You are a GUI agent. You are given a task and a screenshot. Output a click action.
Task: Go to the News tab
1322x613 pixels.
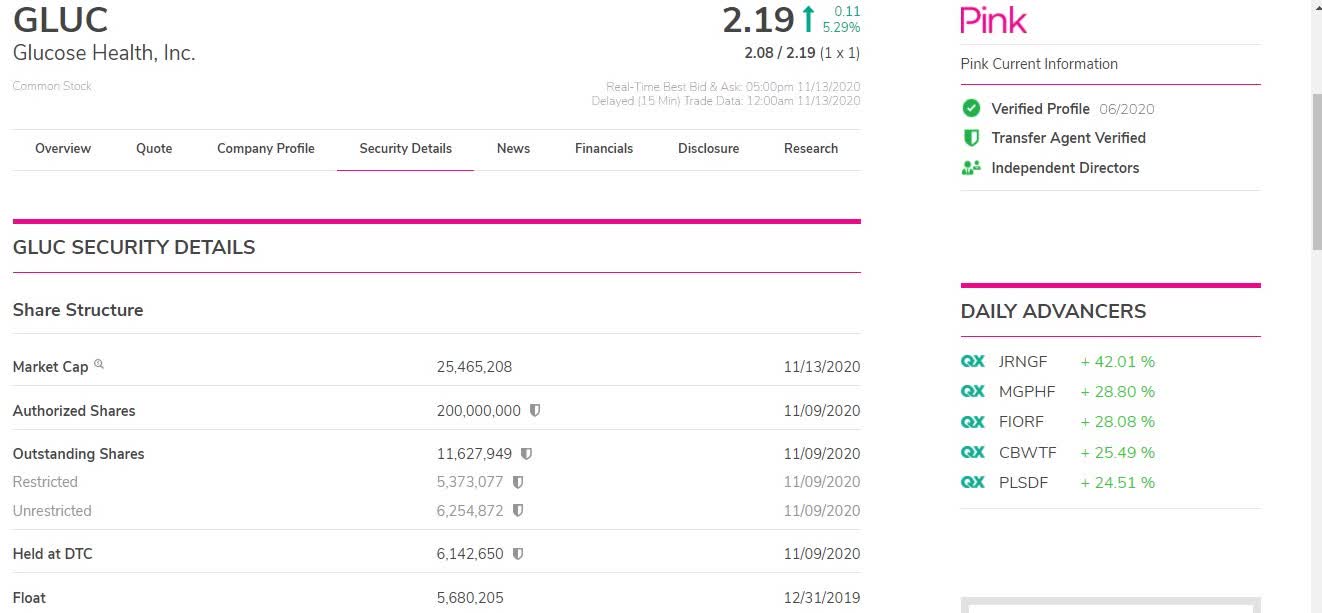513,149
